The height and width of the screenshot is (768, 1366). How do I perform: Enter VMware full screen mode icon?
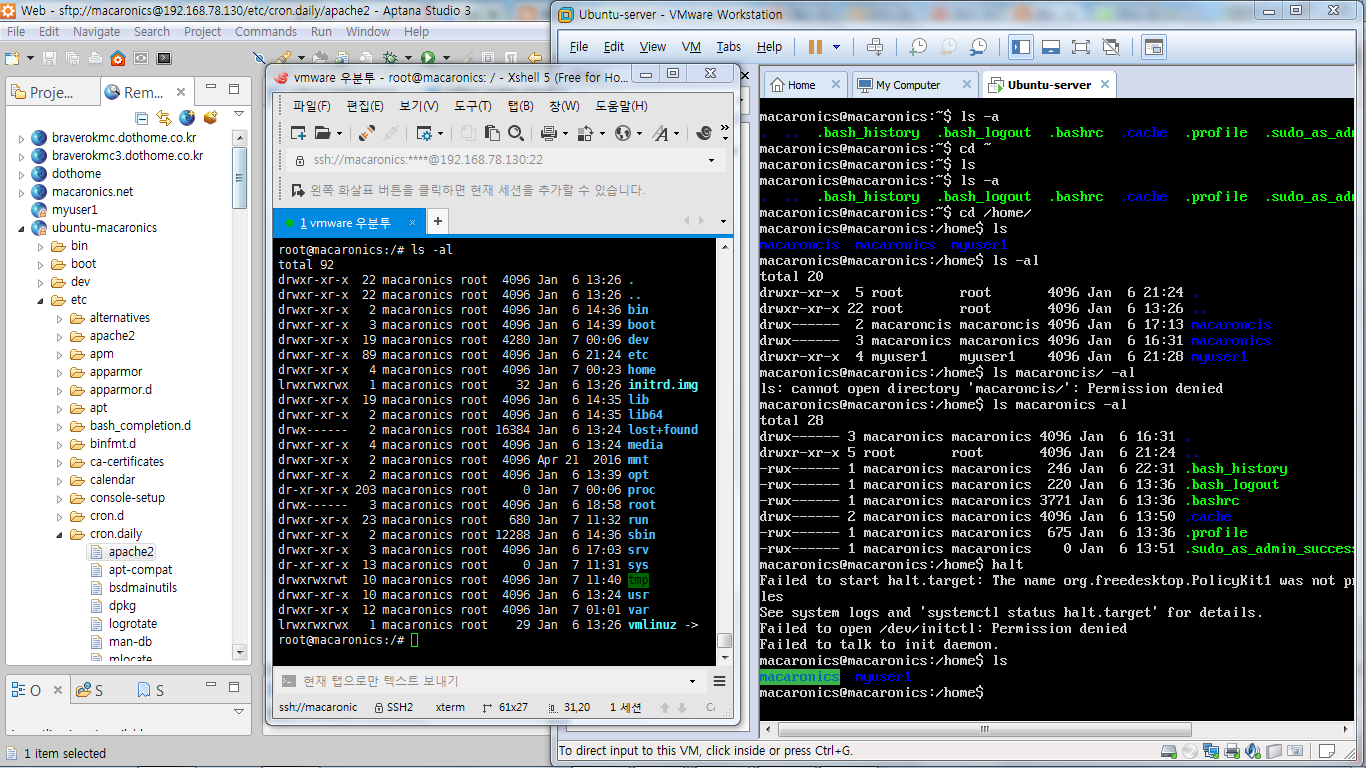(1081, 47)
